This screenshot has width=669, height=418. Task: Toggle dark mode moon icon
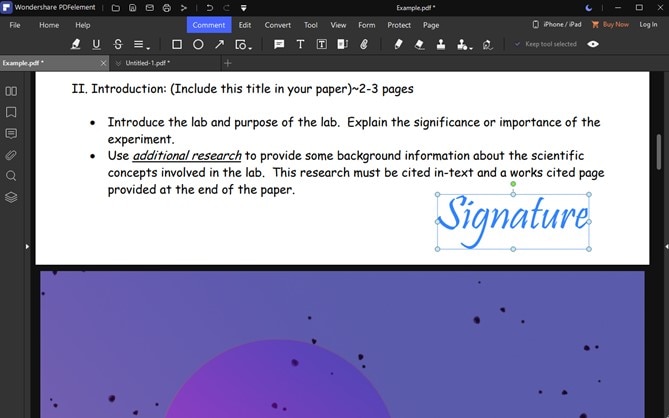(589, 8)
